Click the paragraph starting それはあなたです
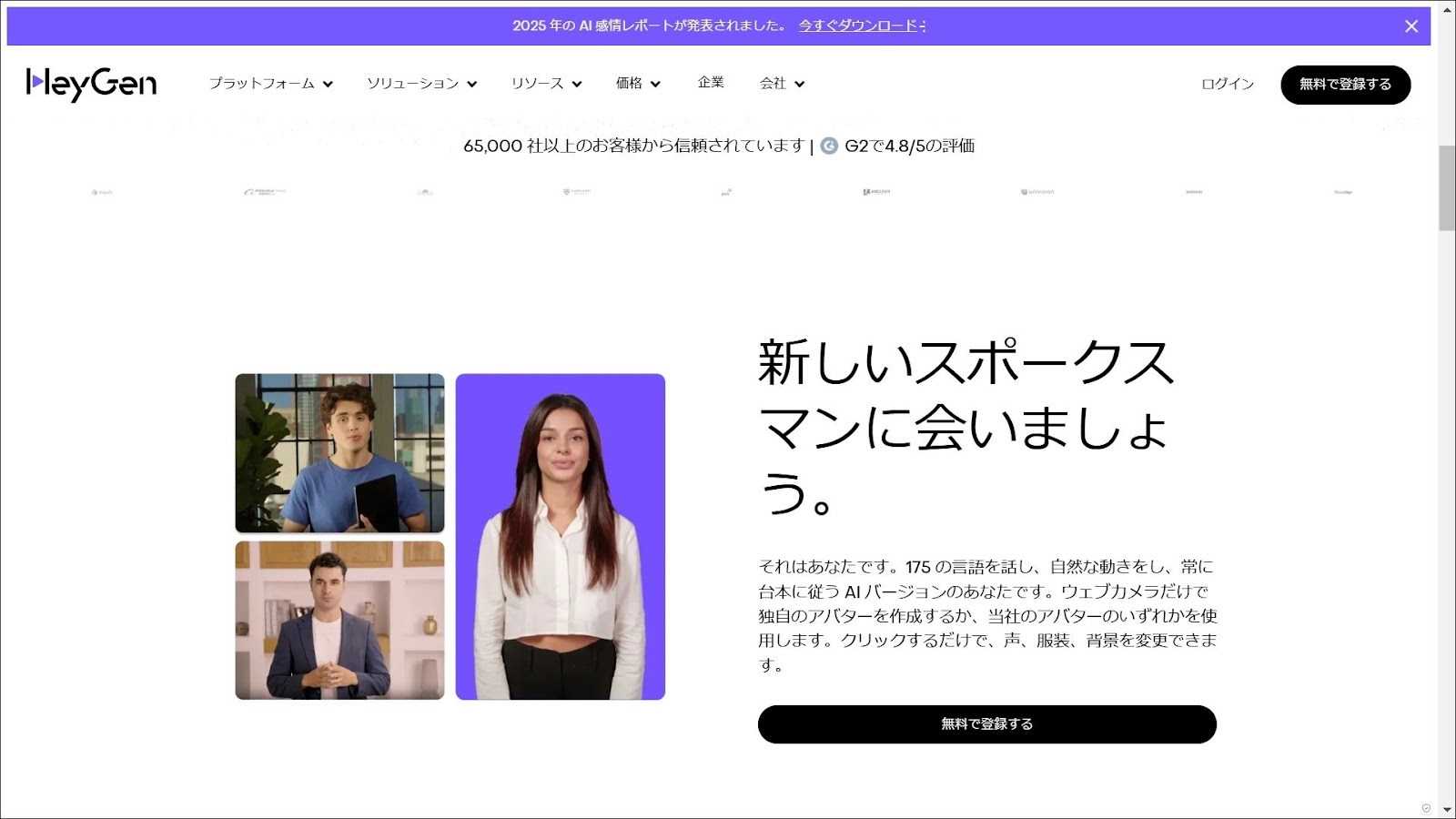The width and height of the screenshot is (1456, 819). coord(987,615)
